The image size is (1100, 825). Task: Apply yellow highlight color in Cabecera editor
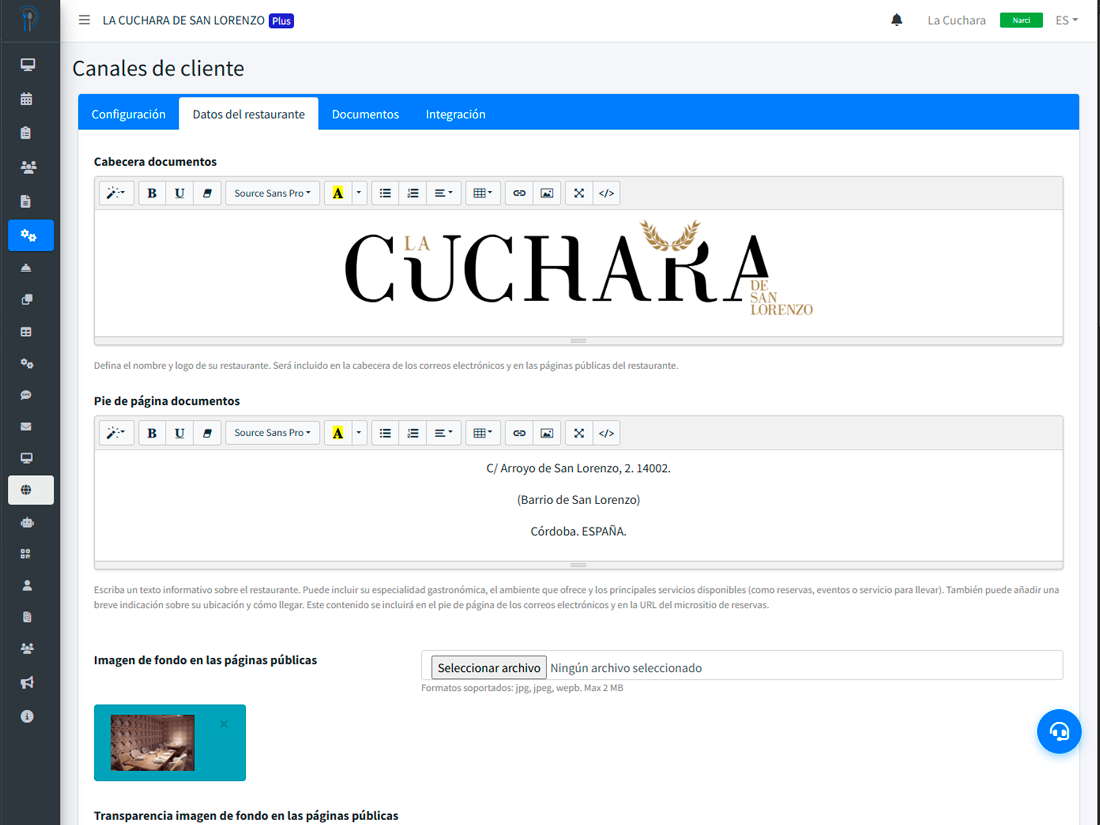click(337, 193)
